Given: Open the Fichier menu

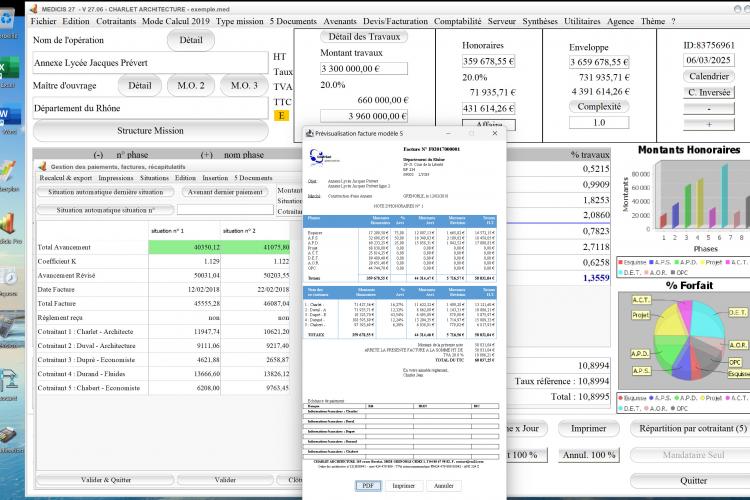Looking at the screenshot, I should pos(44,21).
